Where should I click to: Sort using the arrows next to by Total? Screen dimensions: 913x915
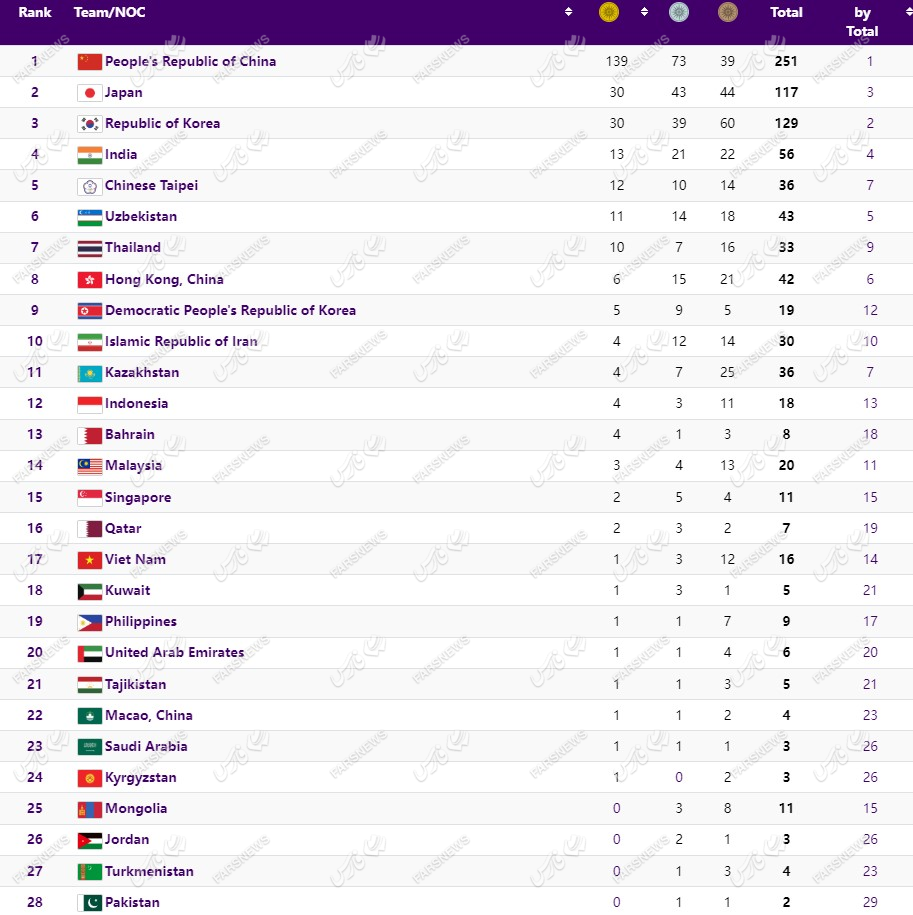click(x=909, y=12)
